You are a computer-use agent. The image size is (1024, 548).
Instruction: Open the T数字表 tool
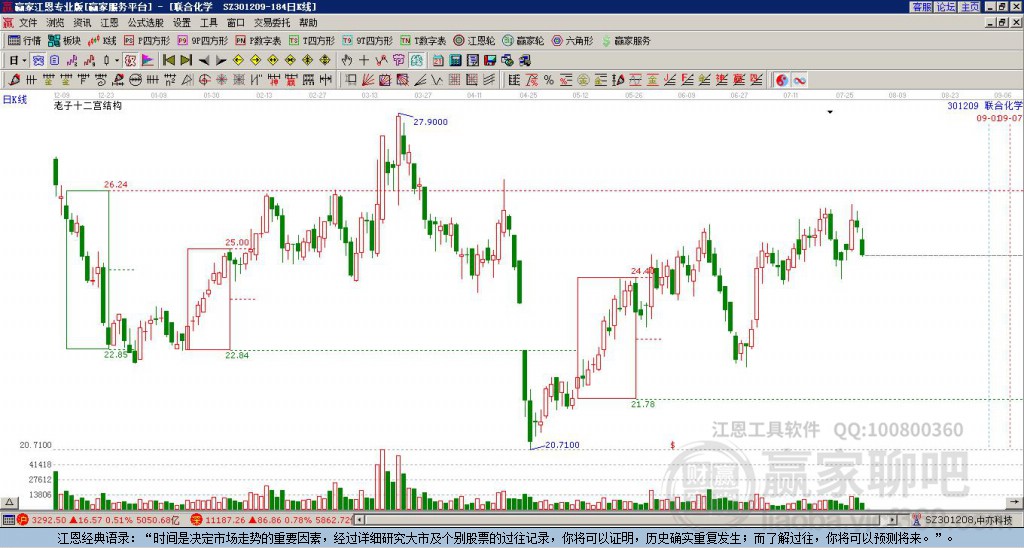[423, 40]
